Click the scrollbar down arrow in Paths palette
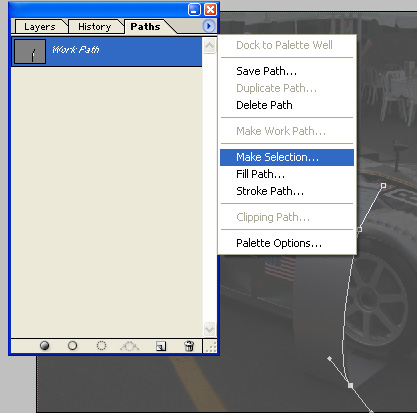Screen dimensions: 417x413 tap(209, 329)
